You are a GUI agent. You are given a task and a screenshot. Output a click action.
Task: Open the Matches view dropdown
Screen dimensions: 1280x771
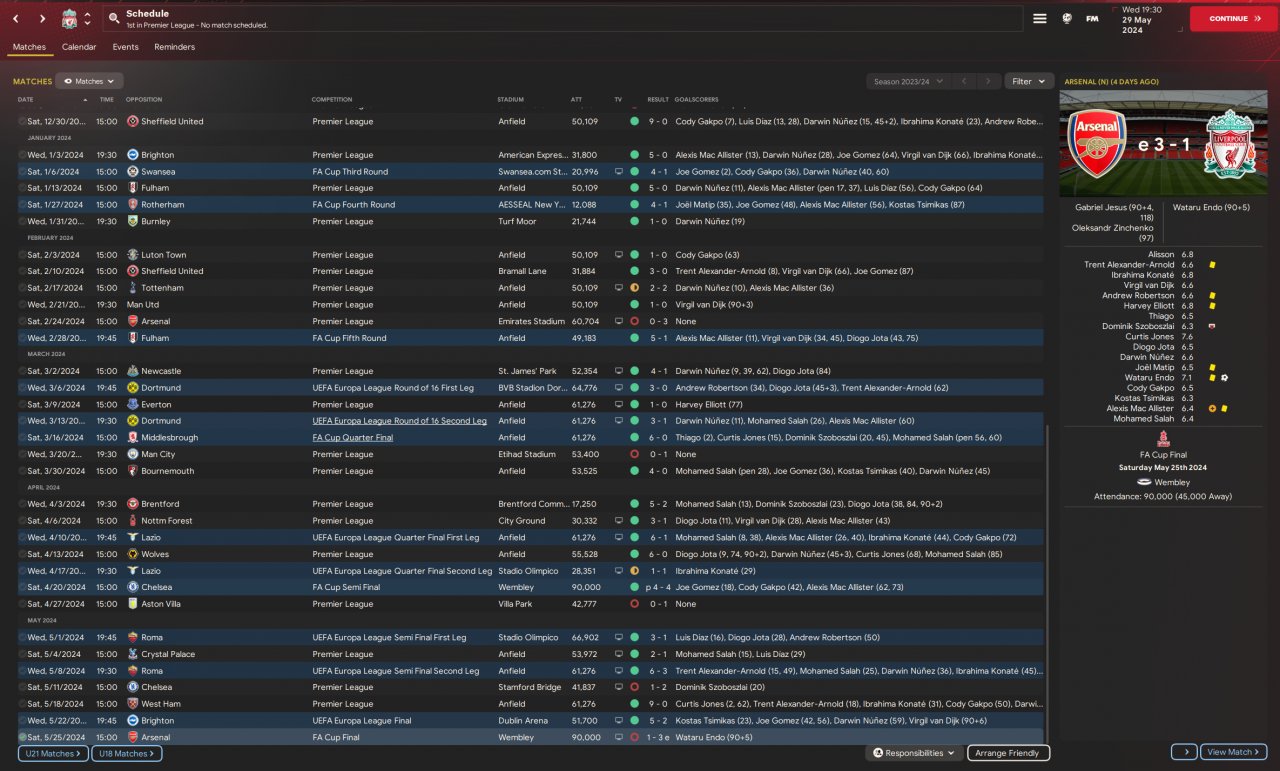(90, 81)
